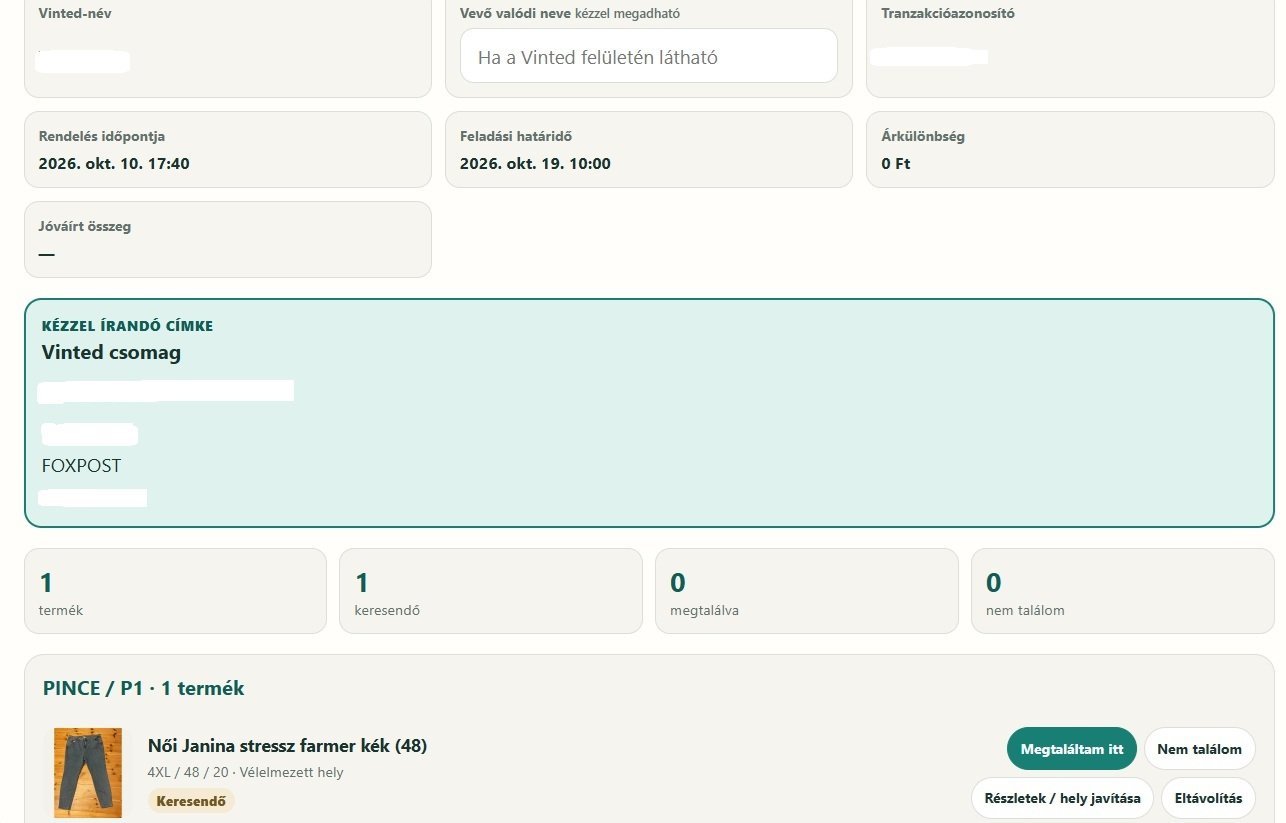1286x823 pixels.
Task: Select the 'FOXPOST' carrier text
Action: coord(81,466)
